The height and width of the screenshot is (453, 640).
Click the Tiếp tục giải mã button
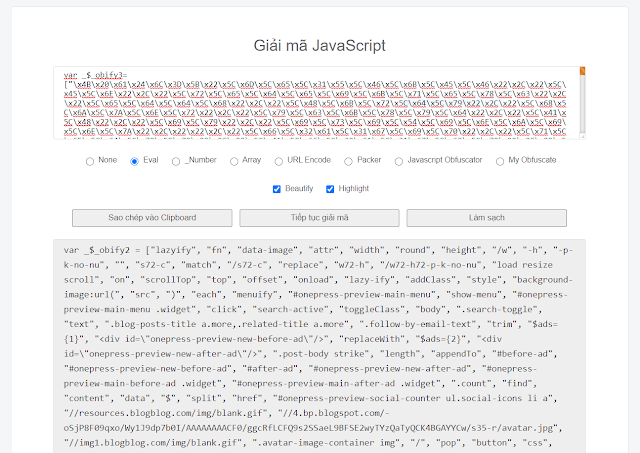320,218
